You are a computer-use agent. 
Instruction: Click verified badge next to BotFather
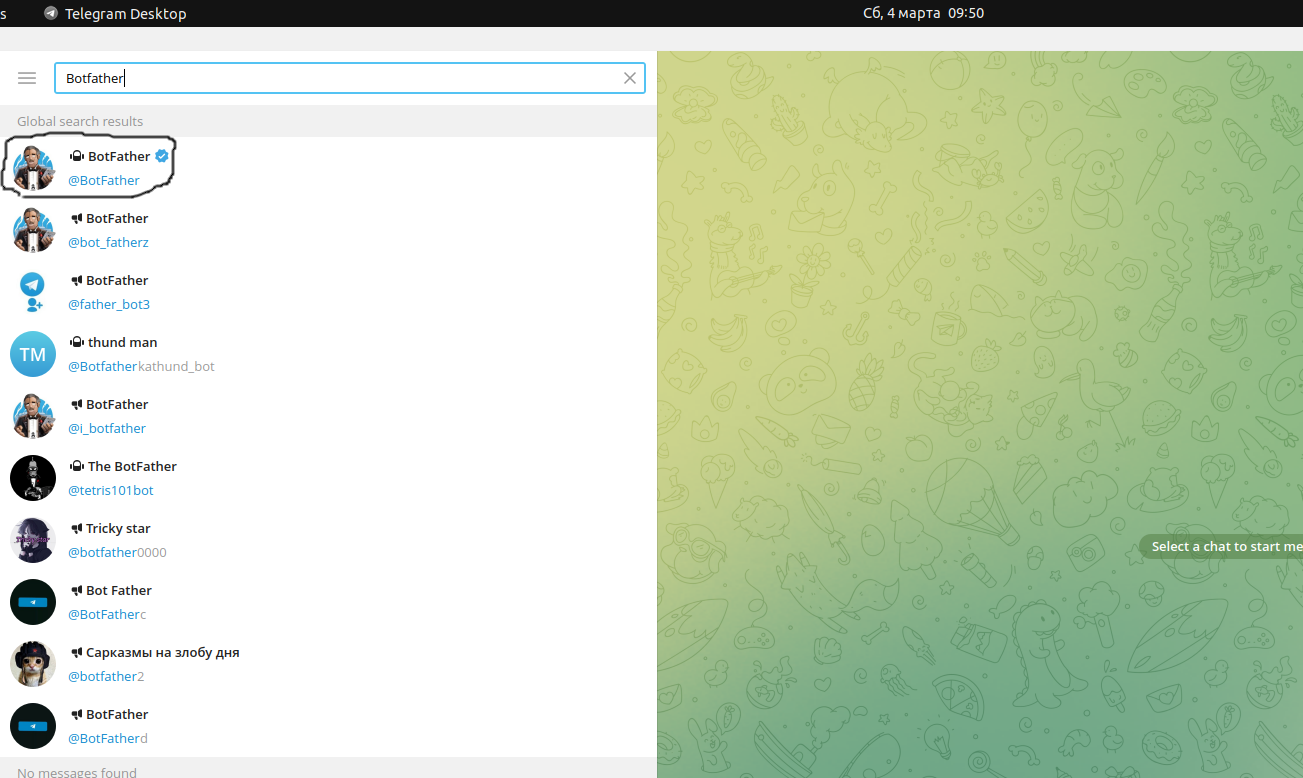click(x=162, y=156)
